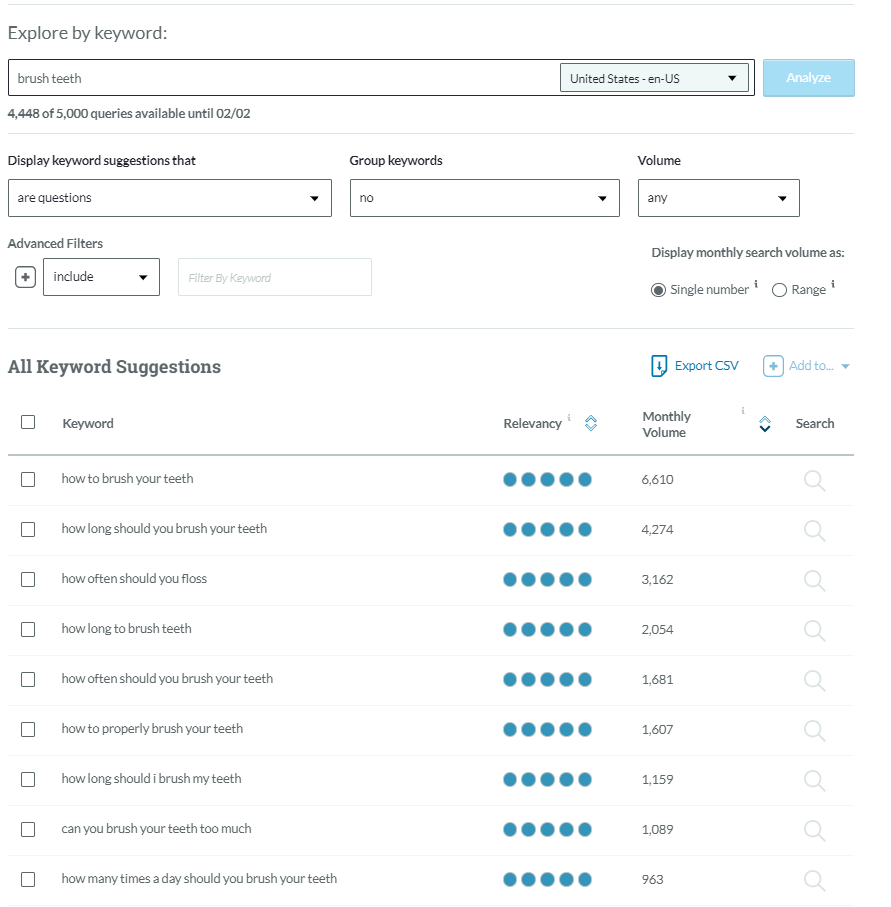
Task: Select the Range volume radio button
Action: pyautogui.click(x=779, y=290)
